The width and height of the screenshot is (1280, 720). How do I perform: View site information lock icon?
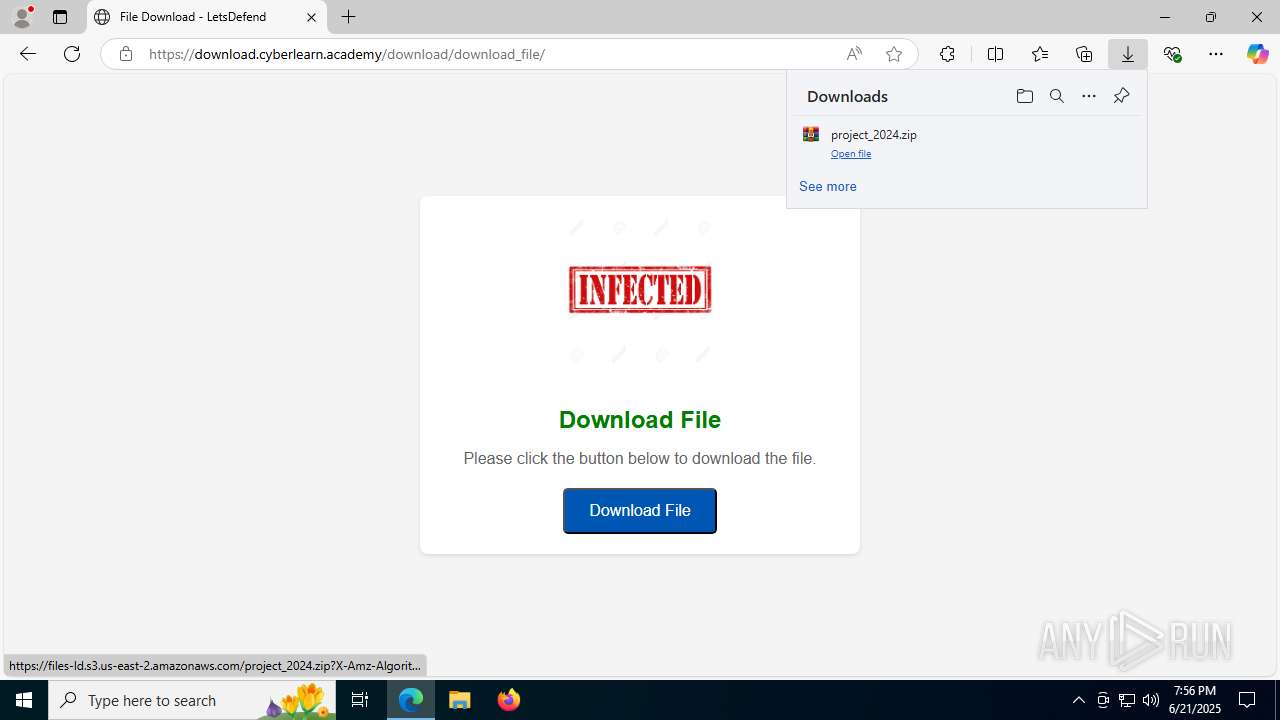pyautogui.click(x=125, y=54)
